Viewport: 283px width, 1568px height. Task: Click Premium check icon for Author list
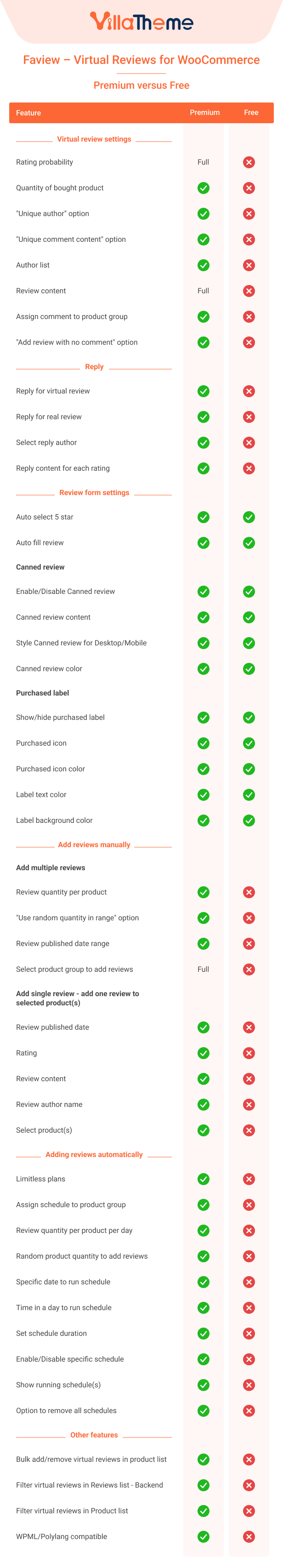click(203, 265)
